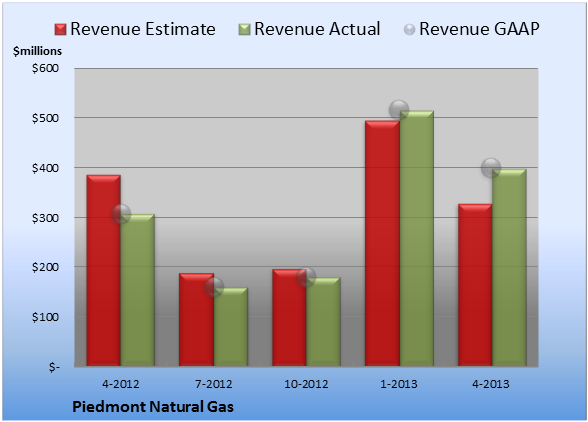Select the red estimate bar for 1-2013

tap(382, 243)
